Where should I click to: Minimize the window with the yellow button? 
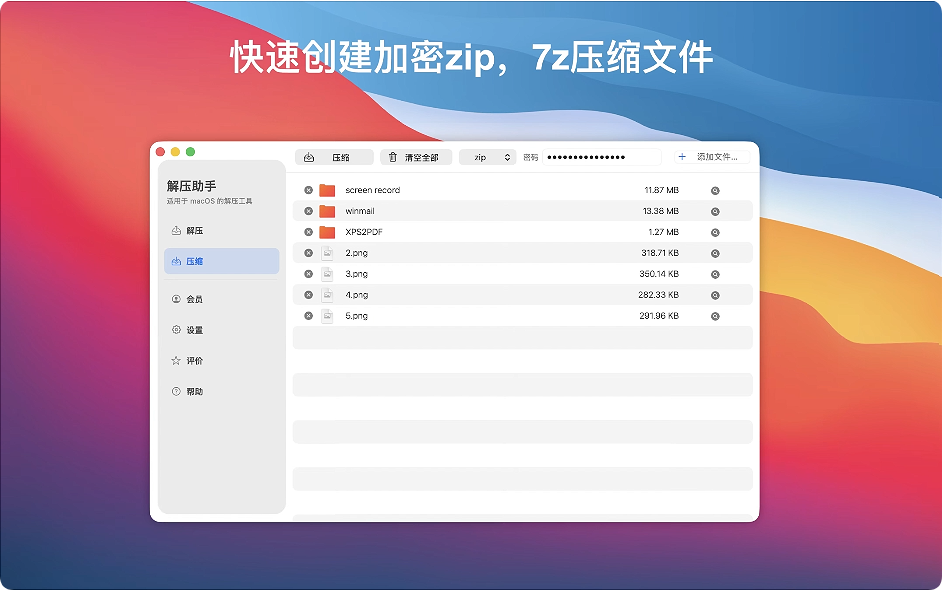pyautogui.click(x=175, y=152)
